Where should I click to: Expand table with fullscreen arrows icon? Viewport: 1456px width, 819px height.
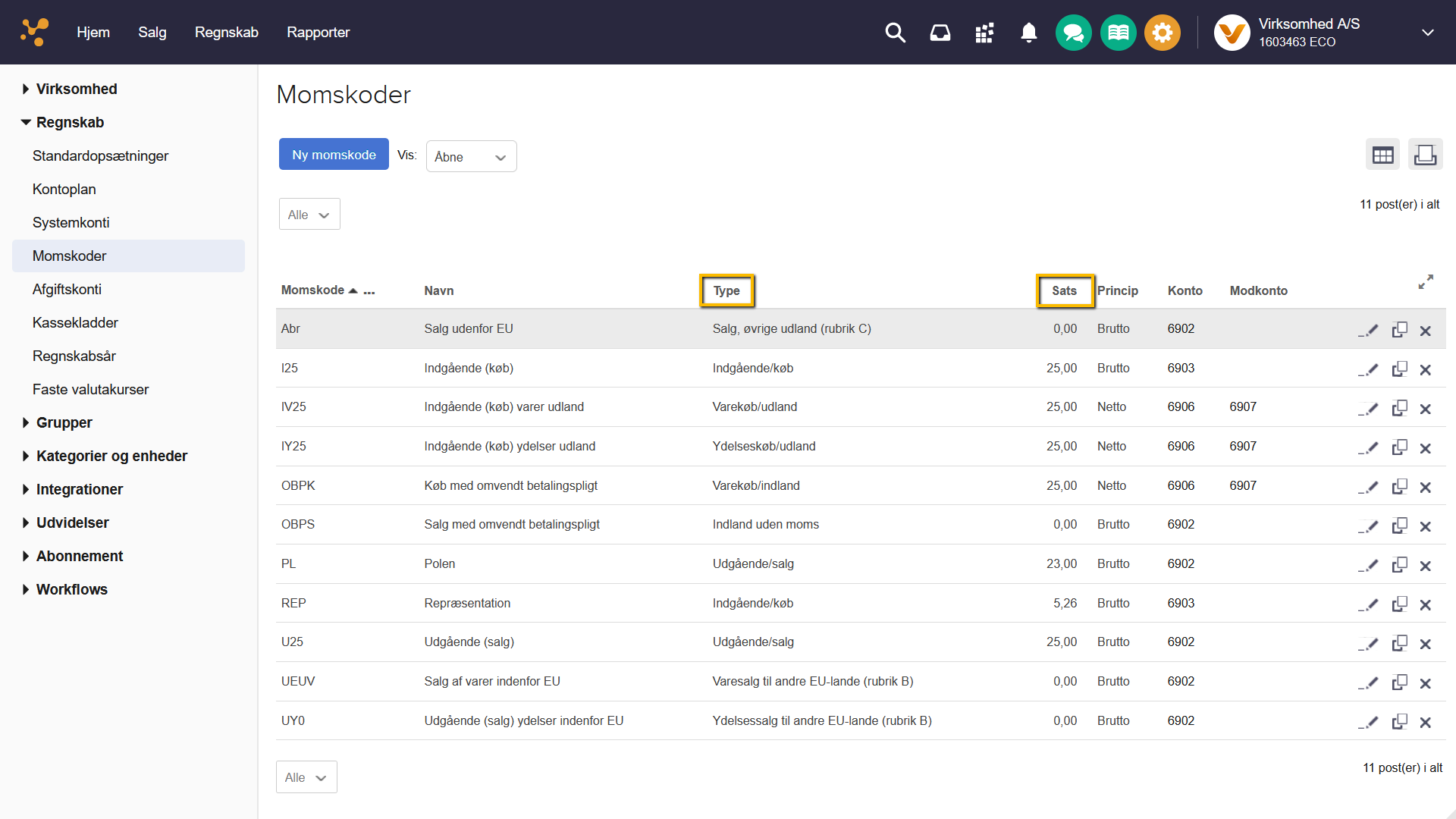tap(1425, 282)
